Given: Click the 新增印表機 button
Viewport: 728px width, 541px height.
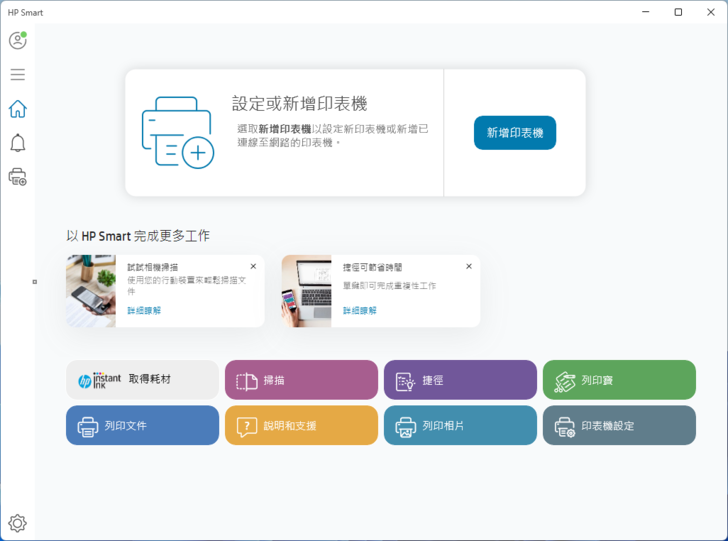Looking at the screenshot, I should (x=515, y=133).
